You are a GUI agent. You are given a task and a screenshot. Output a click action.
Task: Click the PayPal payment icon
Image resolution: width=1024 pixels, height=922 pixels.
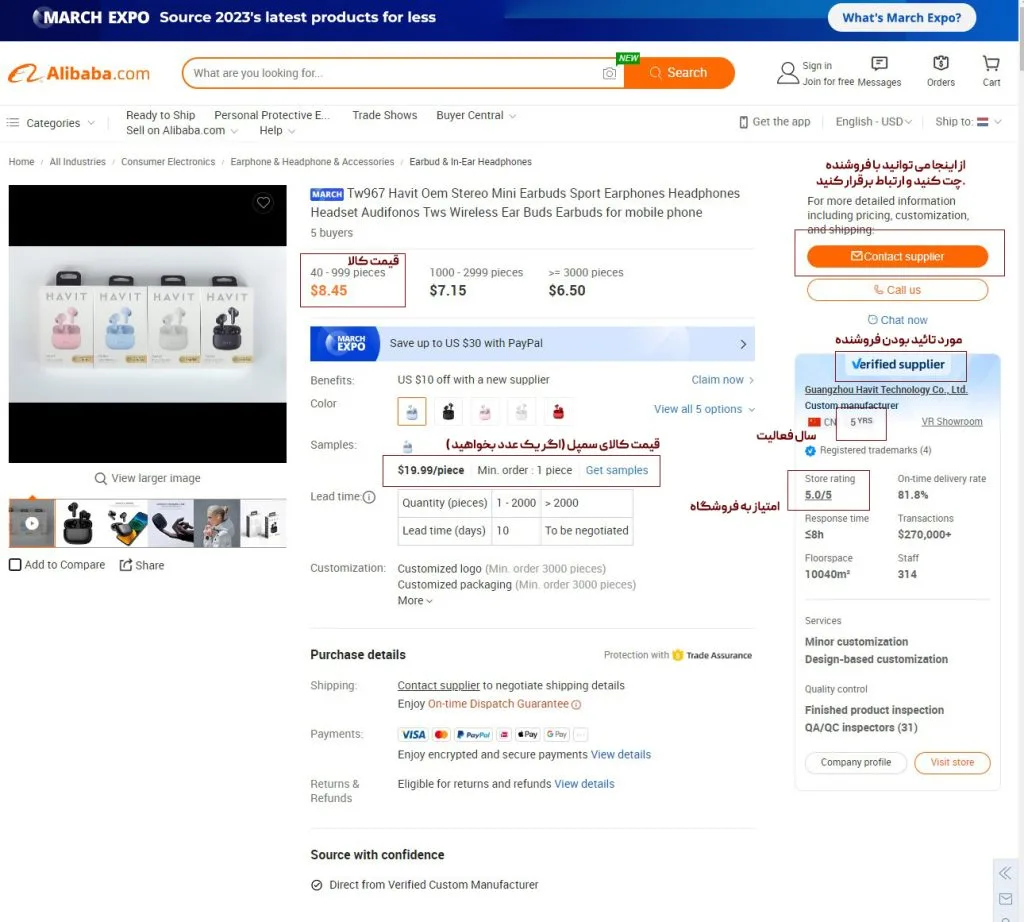474,735
